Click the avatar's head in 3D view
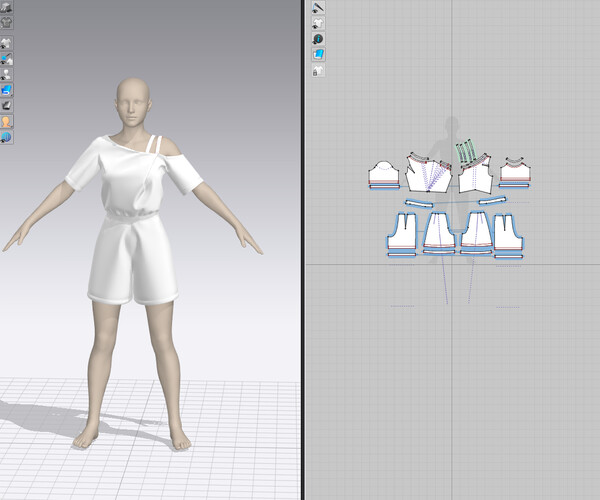The height and width of the screenshot is (500, 600). tap(133, 101)
